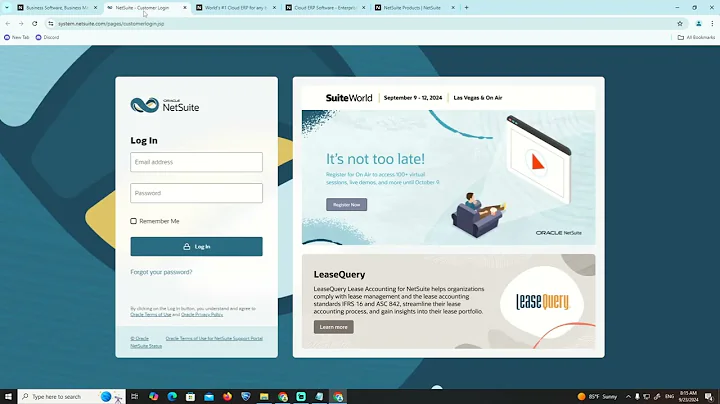Image resolution: width=720 pixels, height=404 pixels.
Task: Click the Oracle NetSuite logo
Action: tap(164, 105)
